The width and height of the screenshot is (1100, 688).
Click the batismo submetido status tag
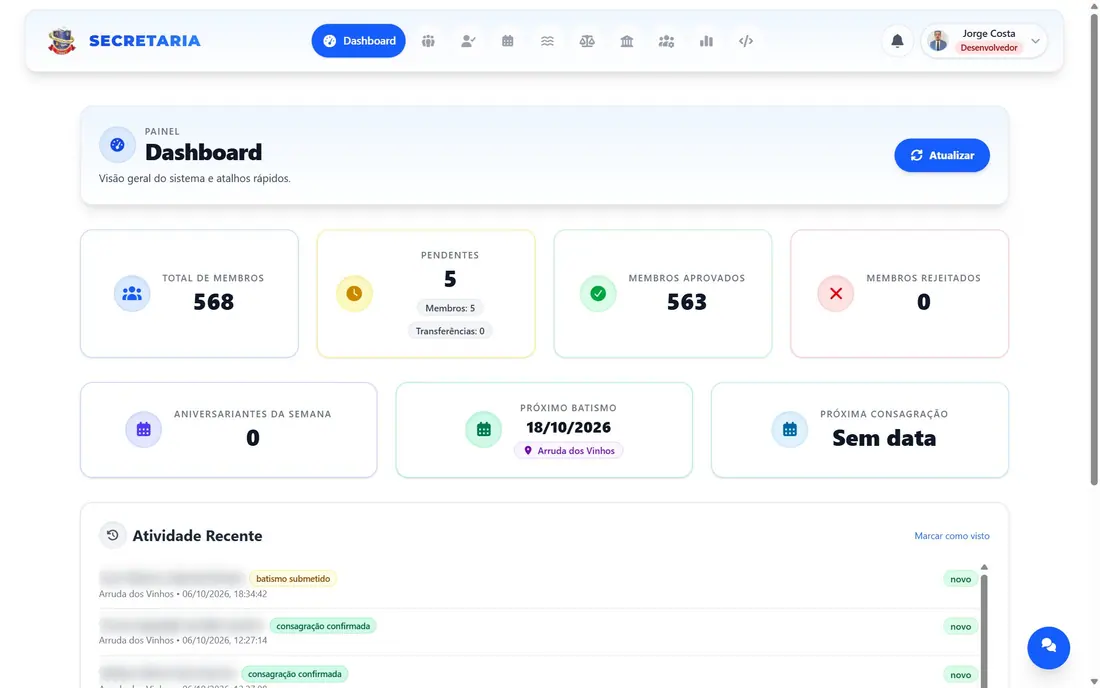[x=293, y=579]
